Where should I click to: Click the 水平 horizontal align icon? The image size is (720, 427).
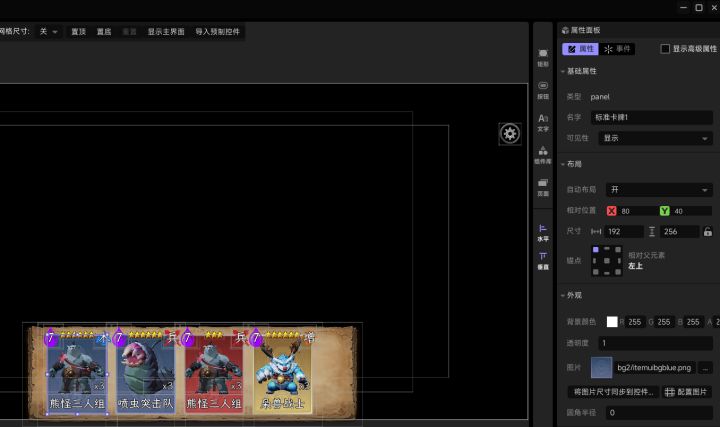[x=543, y=232]
